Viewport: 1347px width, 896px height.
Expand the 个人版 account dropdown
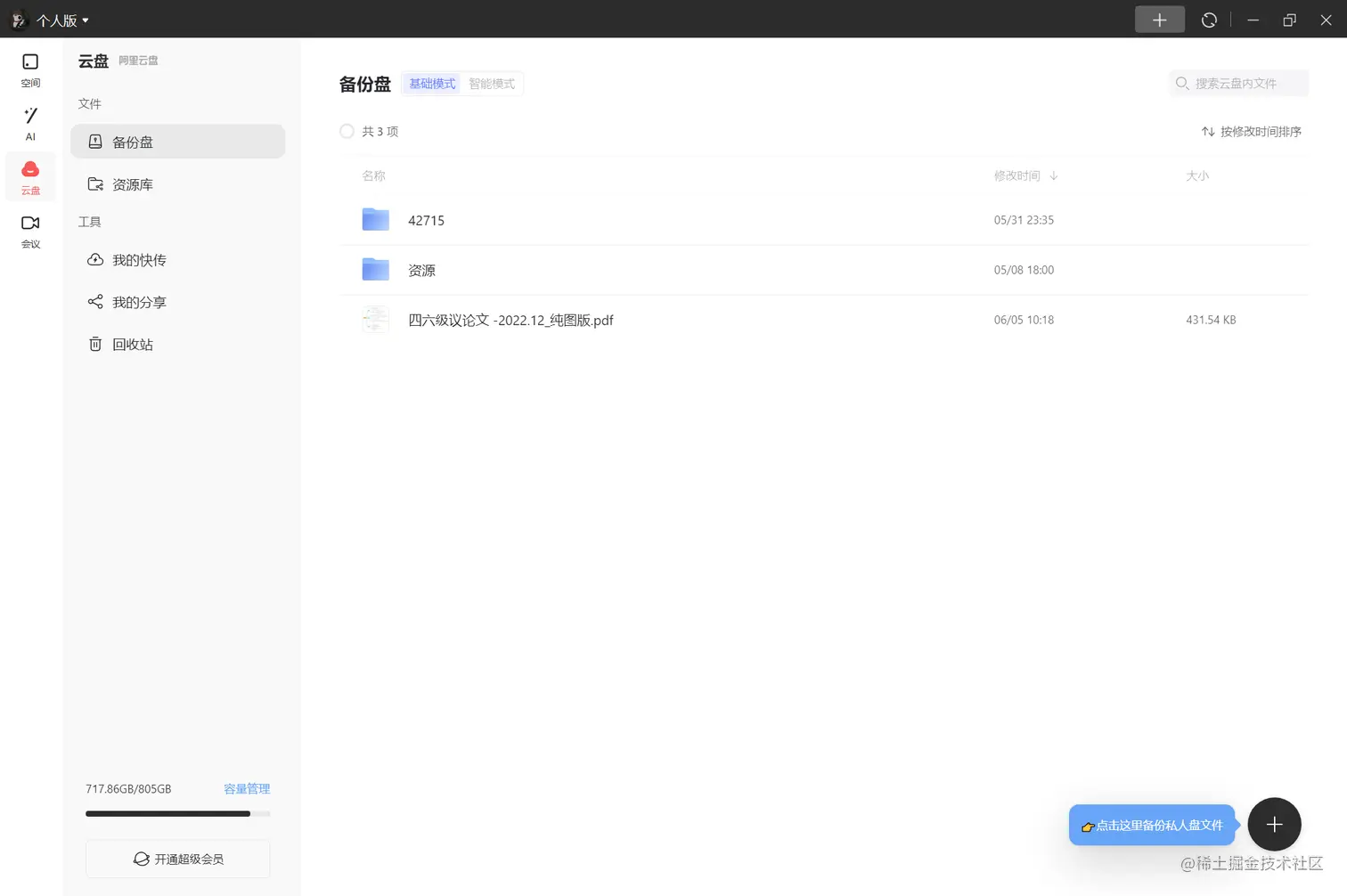(x=62, y=20)
